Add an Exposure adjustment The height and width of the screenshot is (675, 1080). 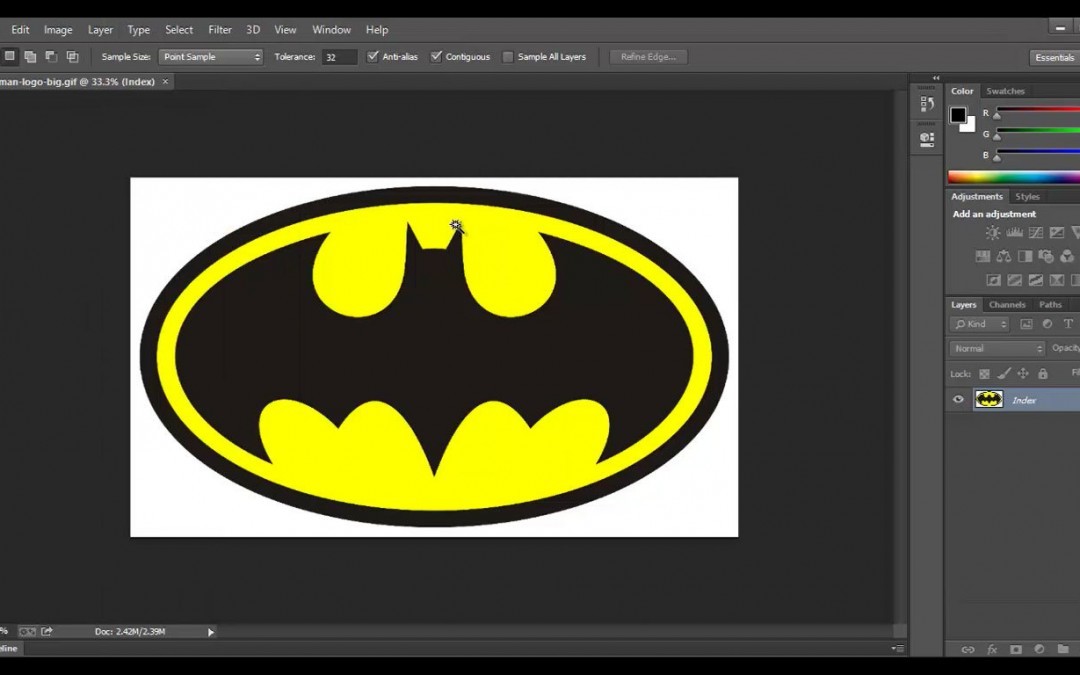coord(1057,233)
